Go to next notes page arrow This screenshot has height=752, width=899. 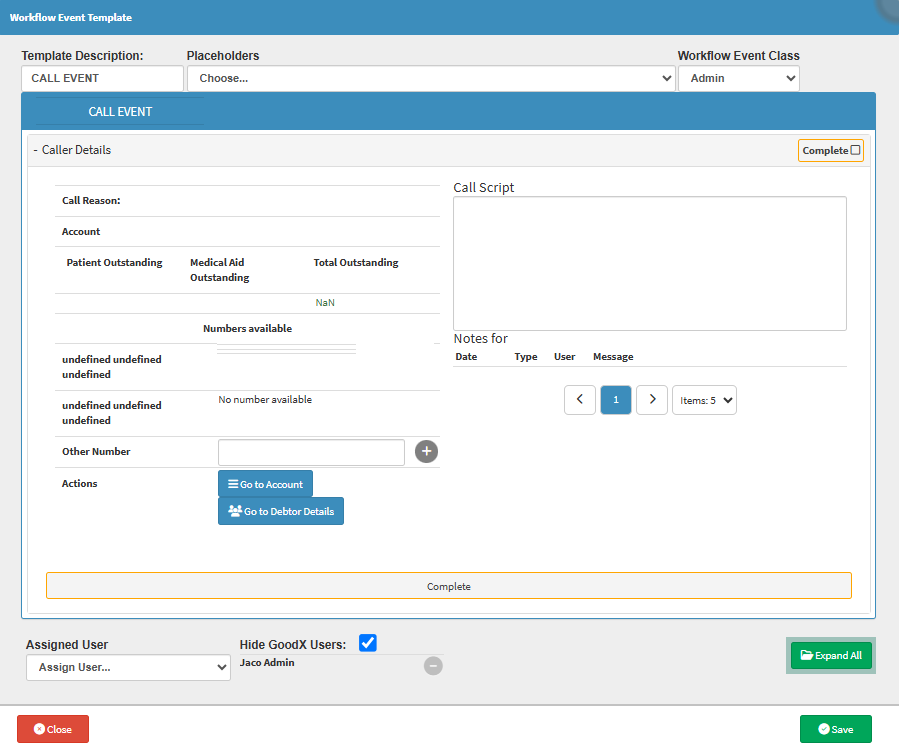tap(652, 400)
